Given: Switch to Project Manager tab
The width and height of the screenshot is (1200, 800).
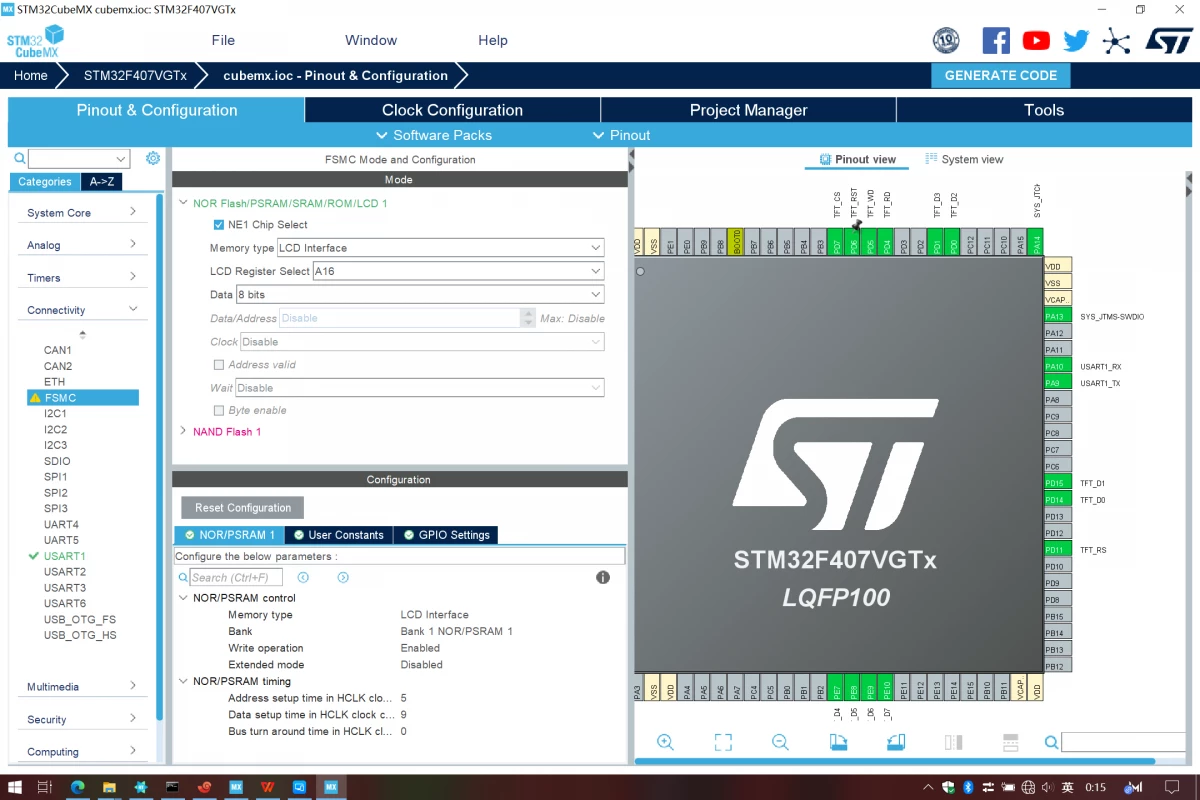Looking at the screenshot, I should click(x=748, y=110).
